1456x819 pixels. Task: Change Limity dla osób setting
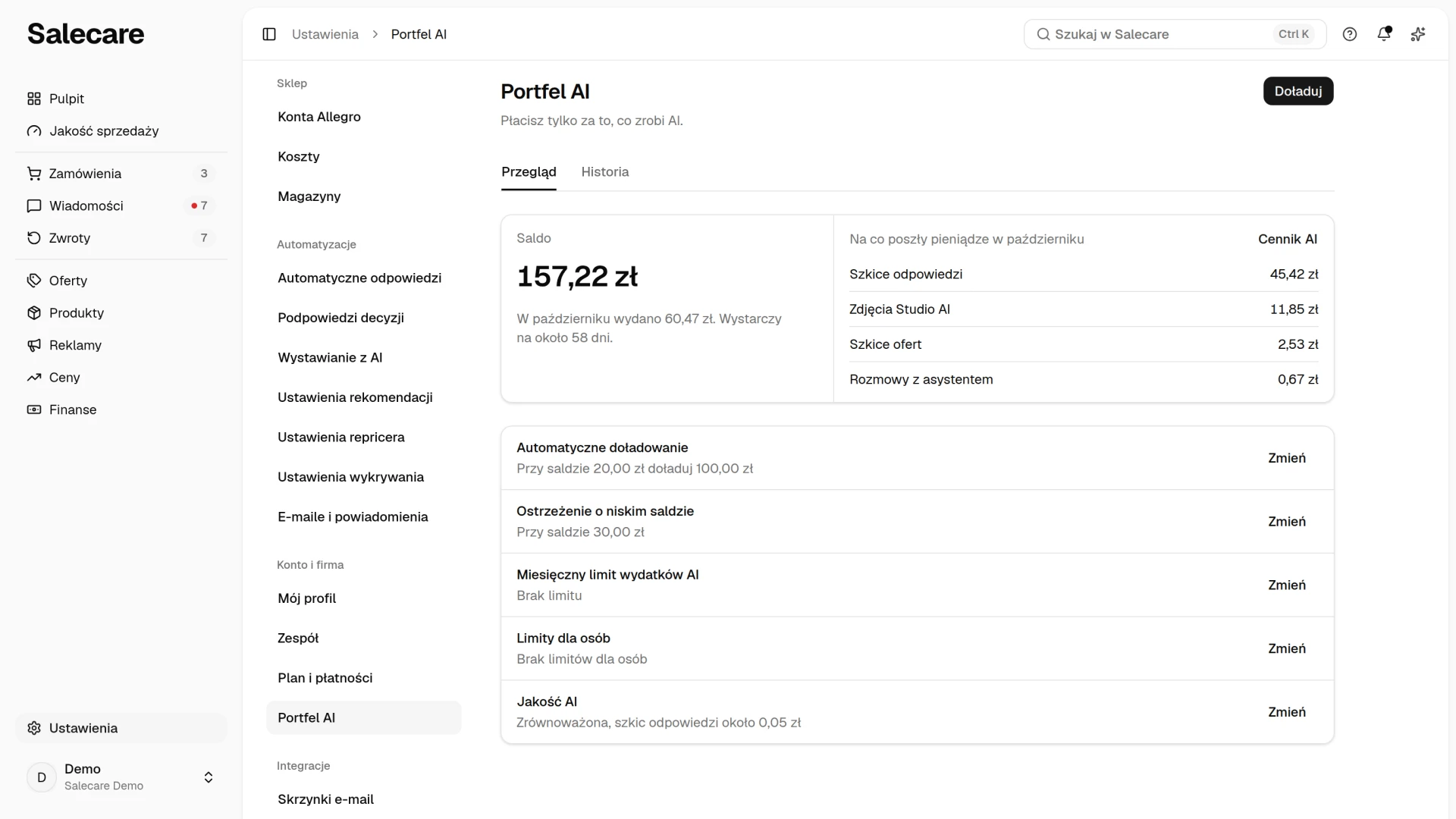click(x=1287, y=648)
